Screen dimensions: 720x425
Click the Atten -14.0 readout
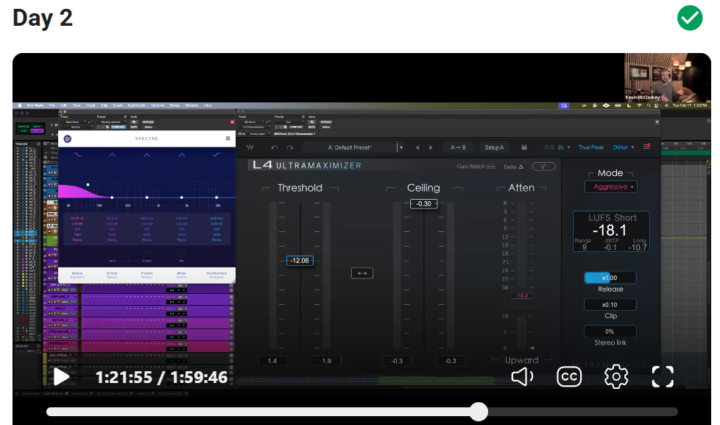pos(522,296)
